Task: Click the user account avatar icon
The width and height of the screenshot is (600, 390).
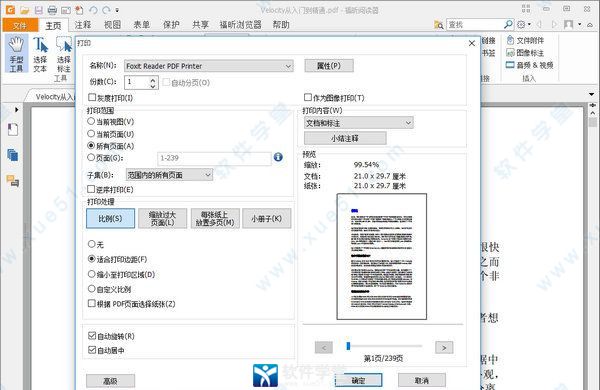Action: 569,24
